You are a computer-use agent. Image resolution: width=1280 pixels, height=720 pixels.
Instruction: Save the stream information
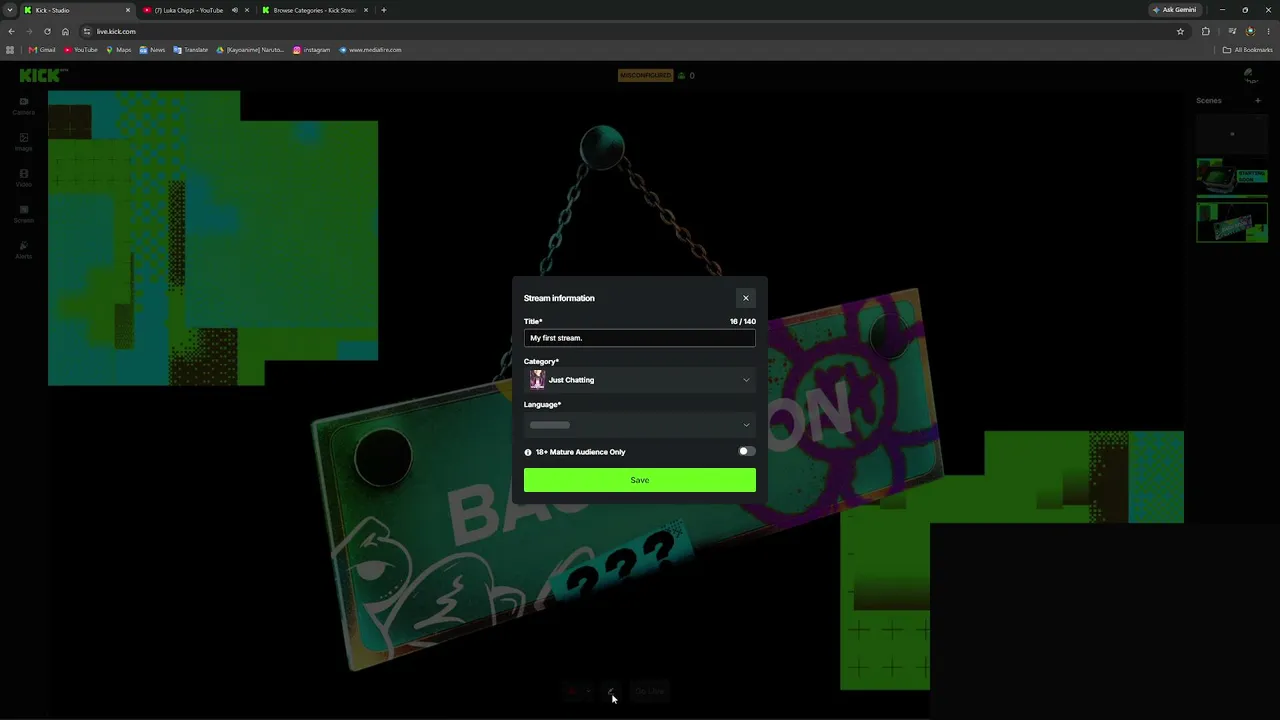point(640,480)
